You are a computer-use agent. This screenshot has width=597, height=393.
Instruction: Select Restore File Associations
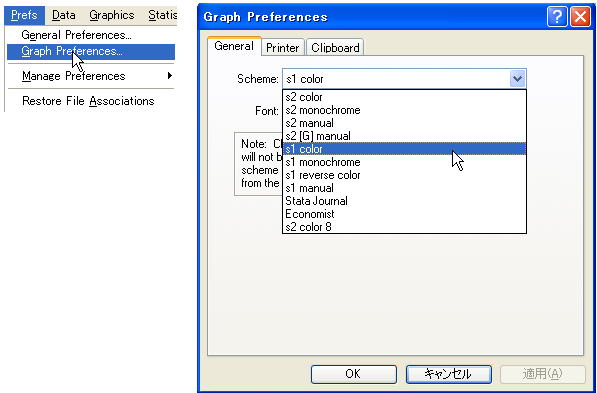(x=91, y=101)
